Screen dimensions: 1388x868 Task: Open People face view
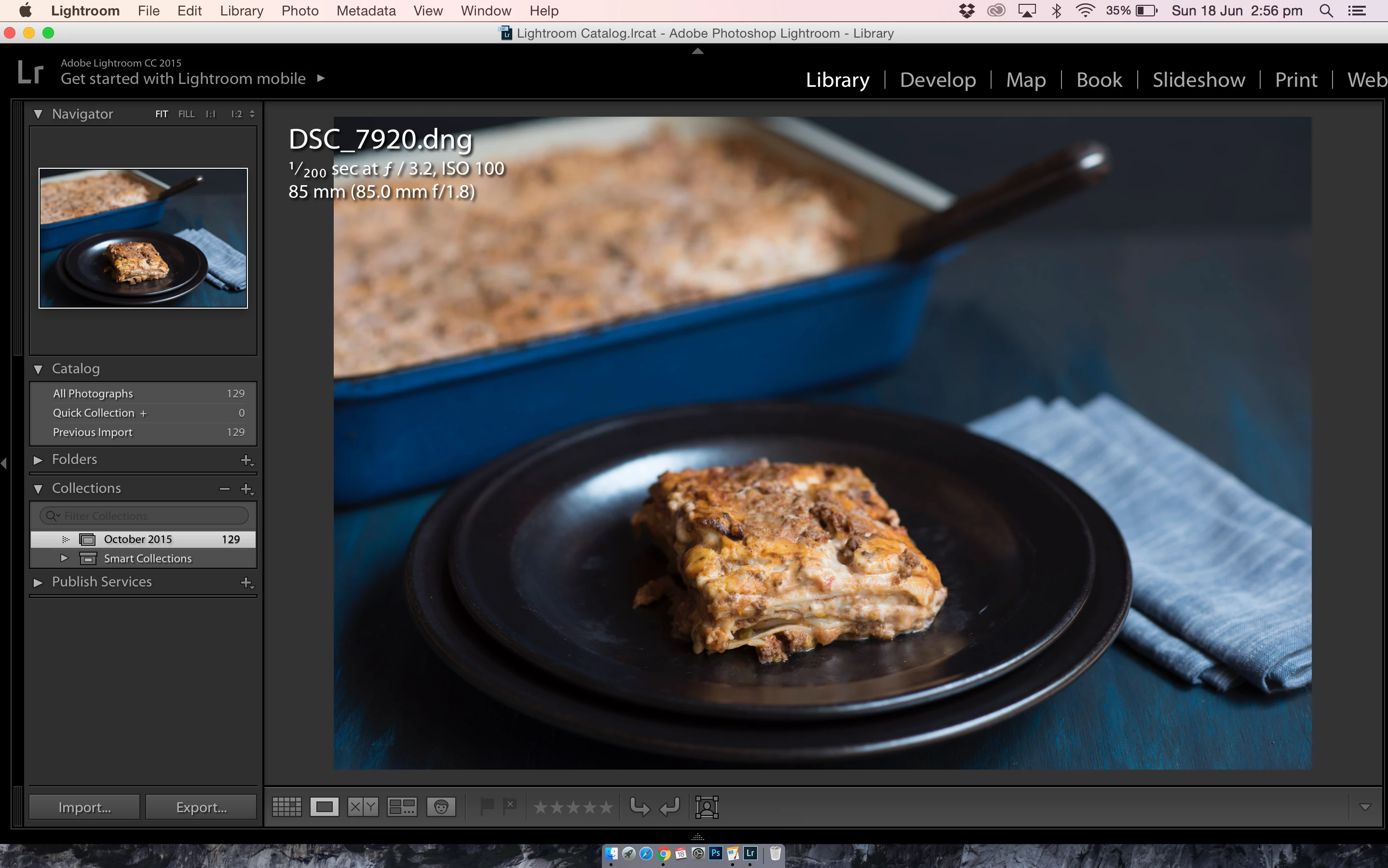441,807
